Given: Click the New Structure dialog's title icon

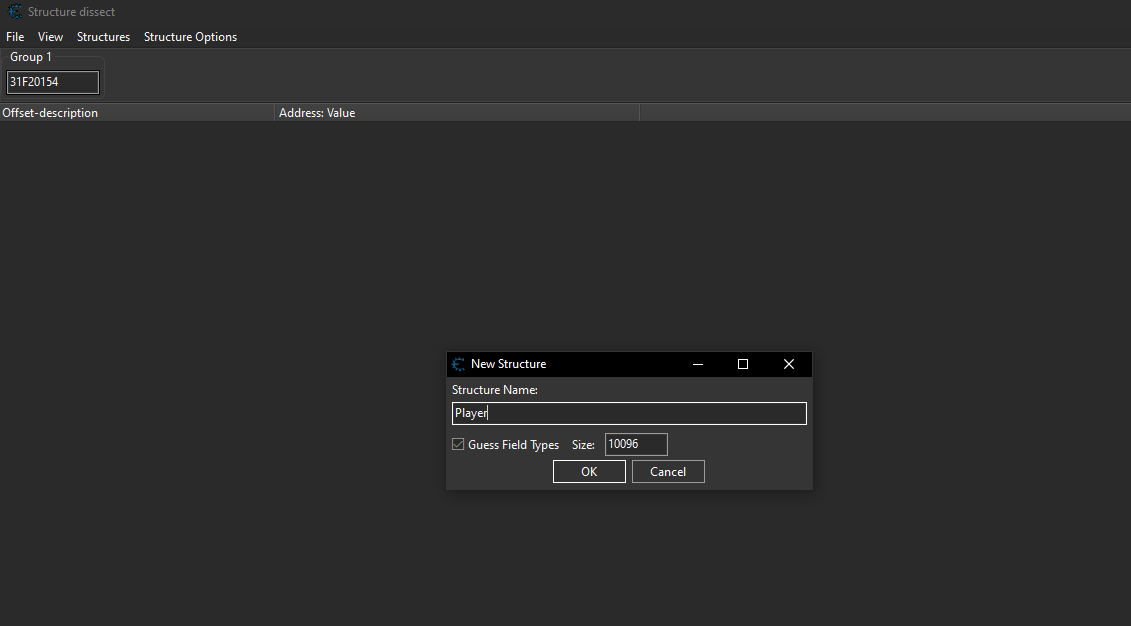Looking at the screenshot, I should pos(459,364).
